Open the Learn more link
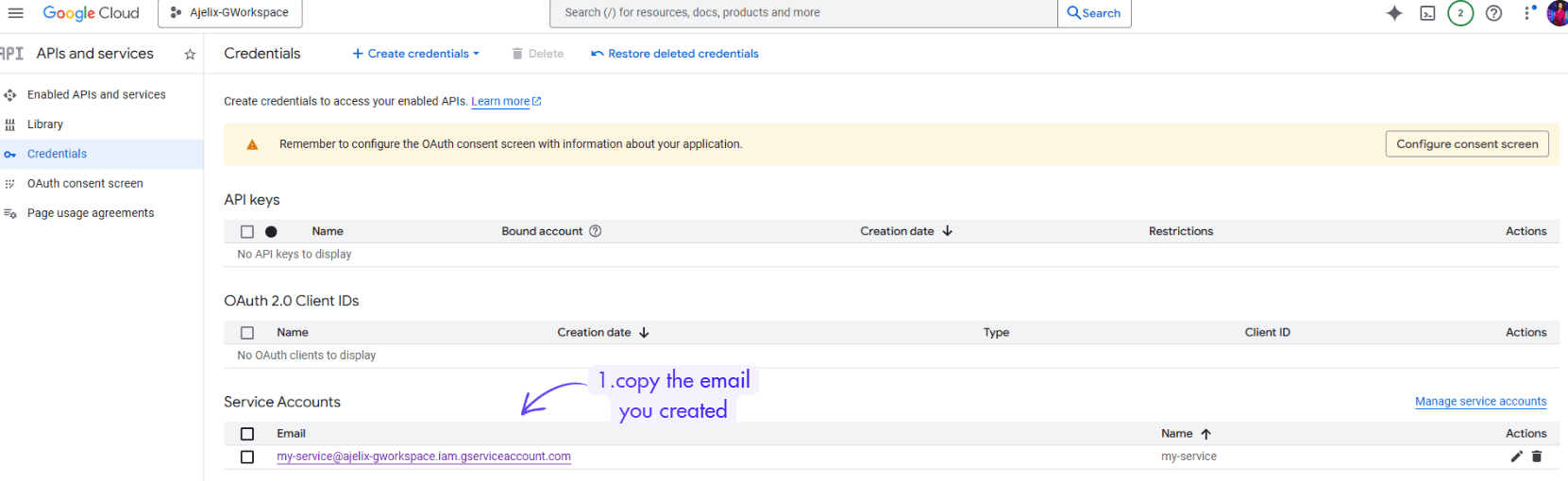Image resolution: width=1568 pixels, height=481 pixels. click(x=506, y=102)
